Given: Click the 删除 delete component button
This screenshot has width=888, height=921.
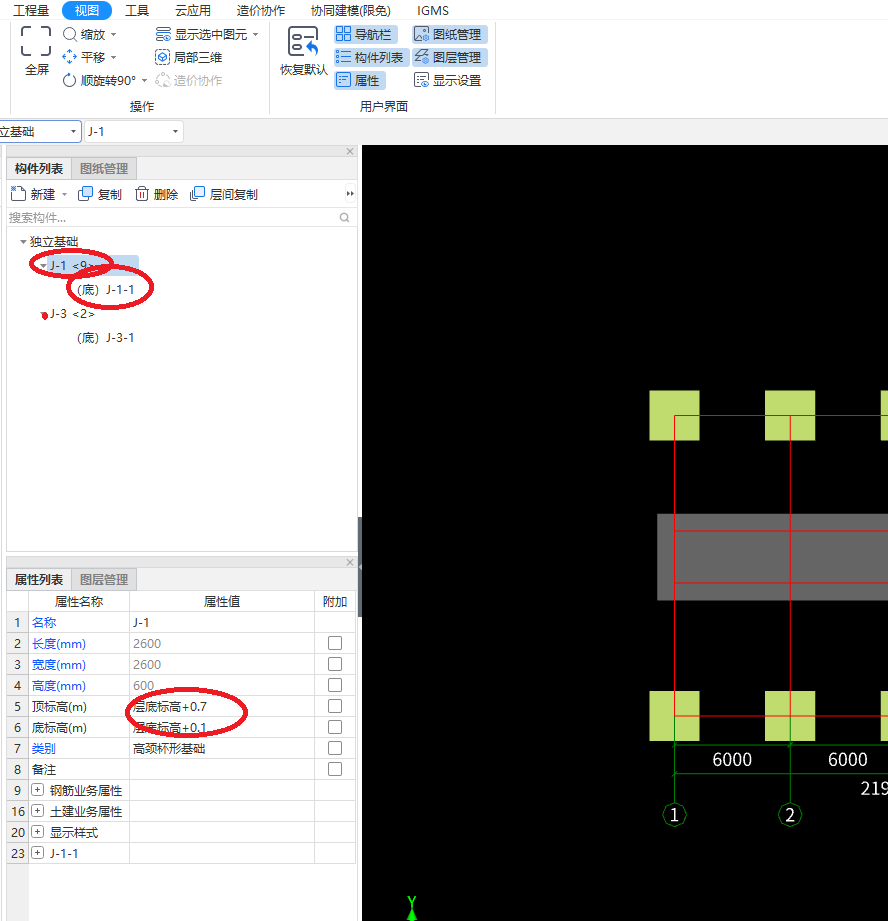Looking at the screenshot, I should (156, 194).
